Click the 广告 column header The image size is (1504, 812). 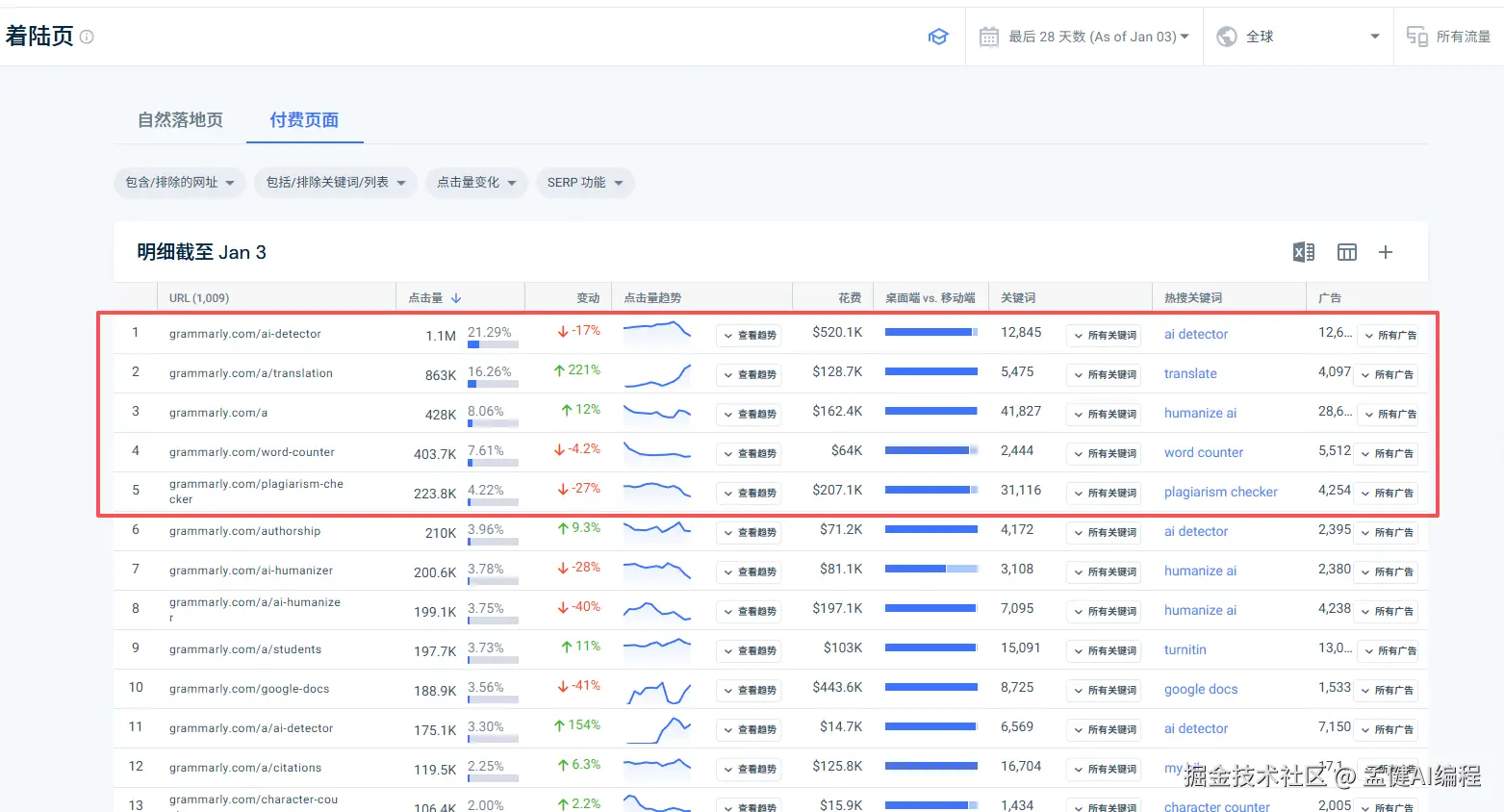click(x=1330, y=298)
